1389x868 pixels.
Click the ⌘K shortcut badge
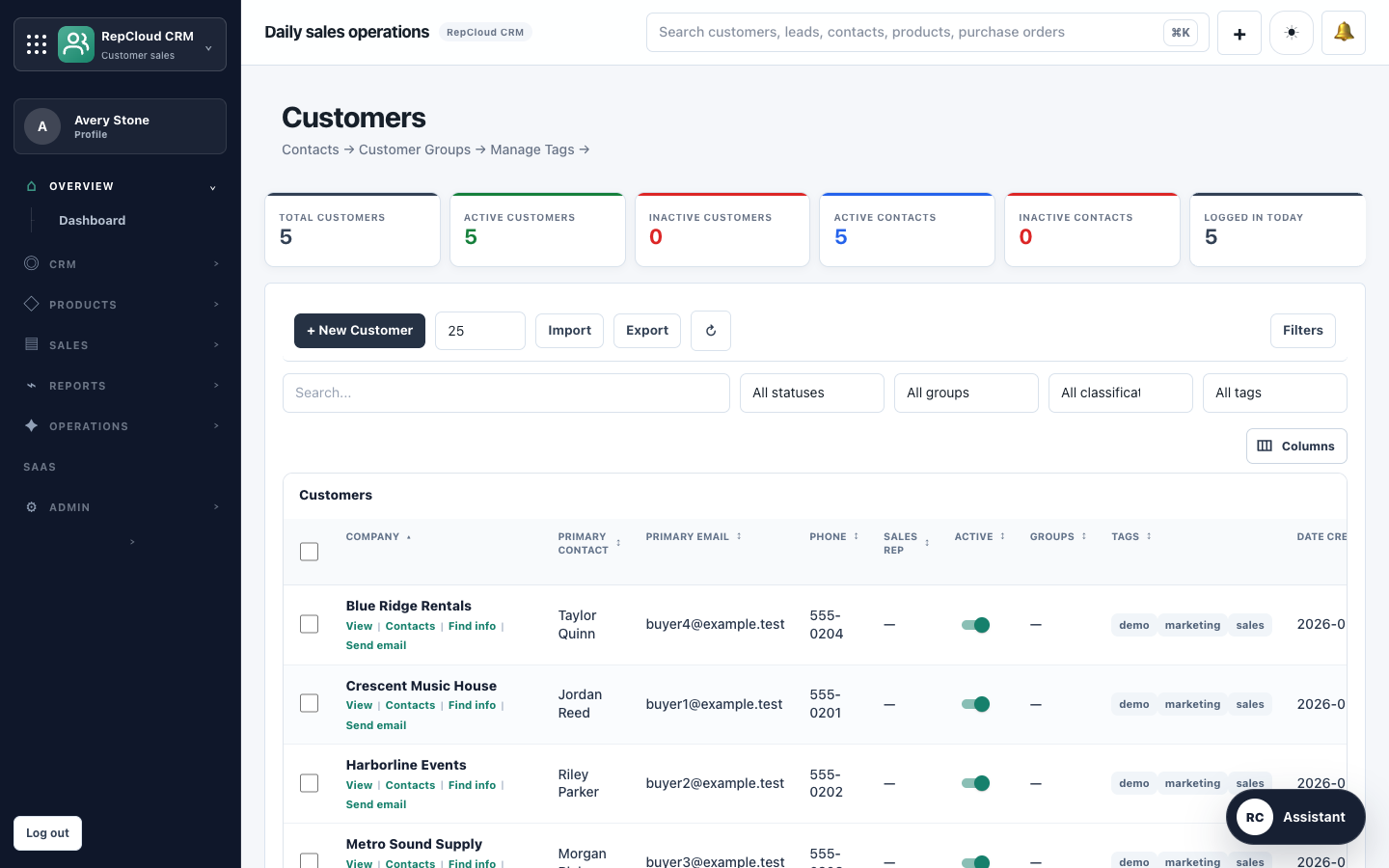click(x=1181, y=33)
